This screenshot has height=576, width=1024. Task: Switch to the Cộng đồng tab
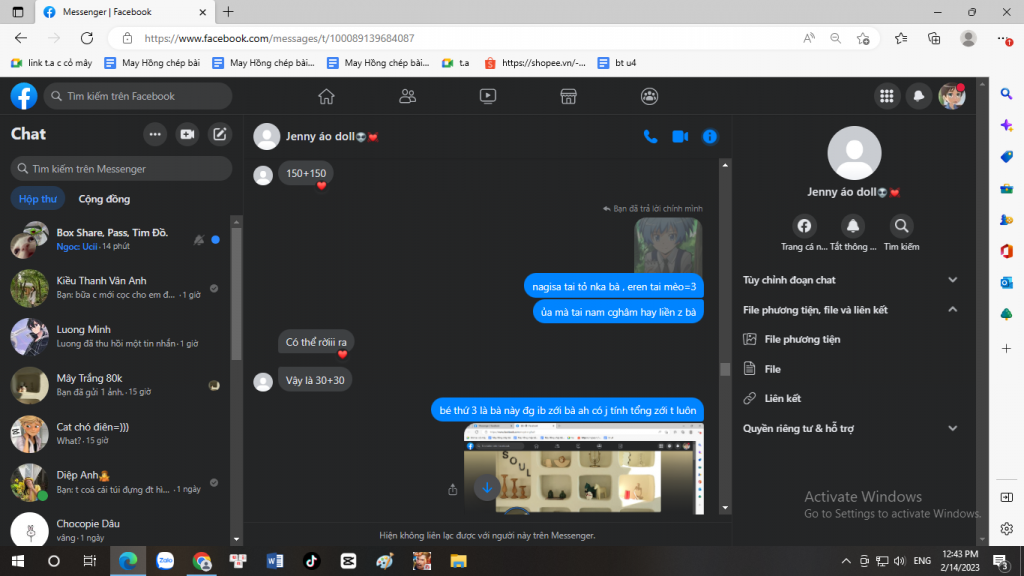tap(104, 199)
